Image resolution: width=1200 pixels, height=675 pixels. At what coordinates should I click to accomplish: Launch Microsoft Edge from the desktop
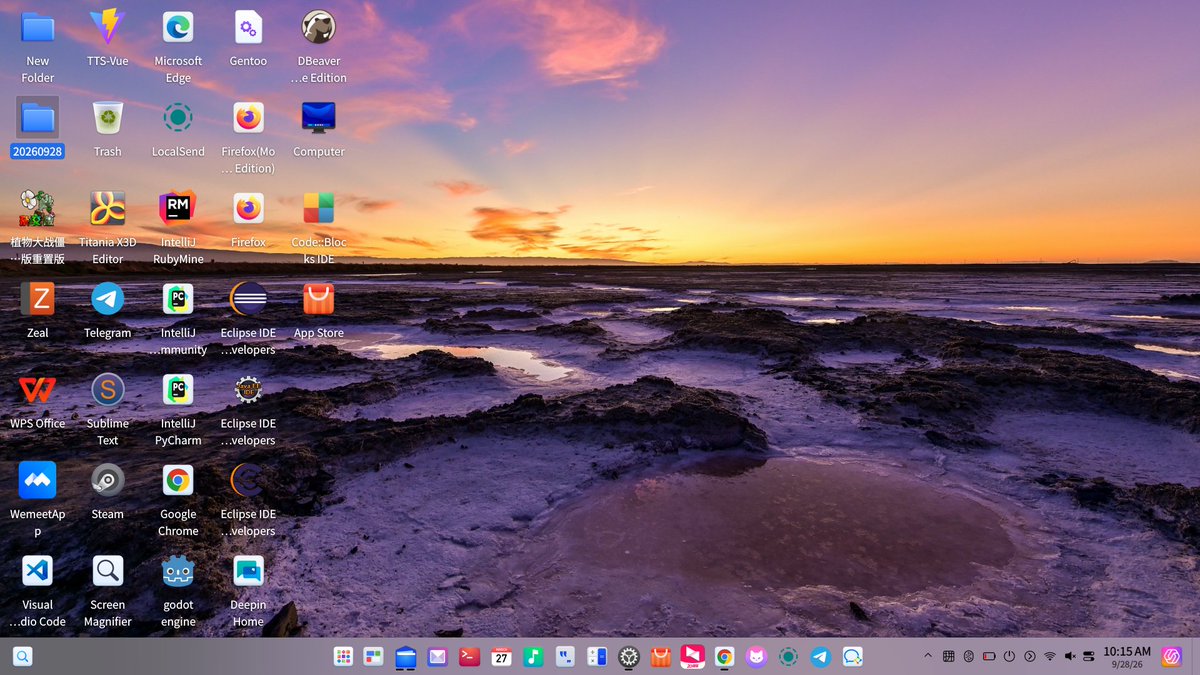(178, 27)
